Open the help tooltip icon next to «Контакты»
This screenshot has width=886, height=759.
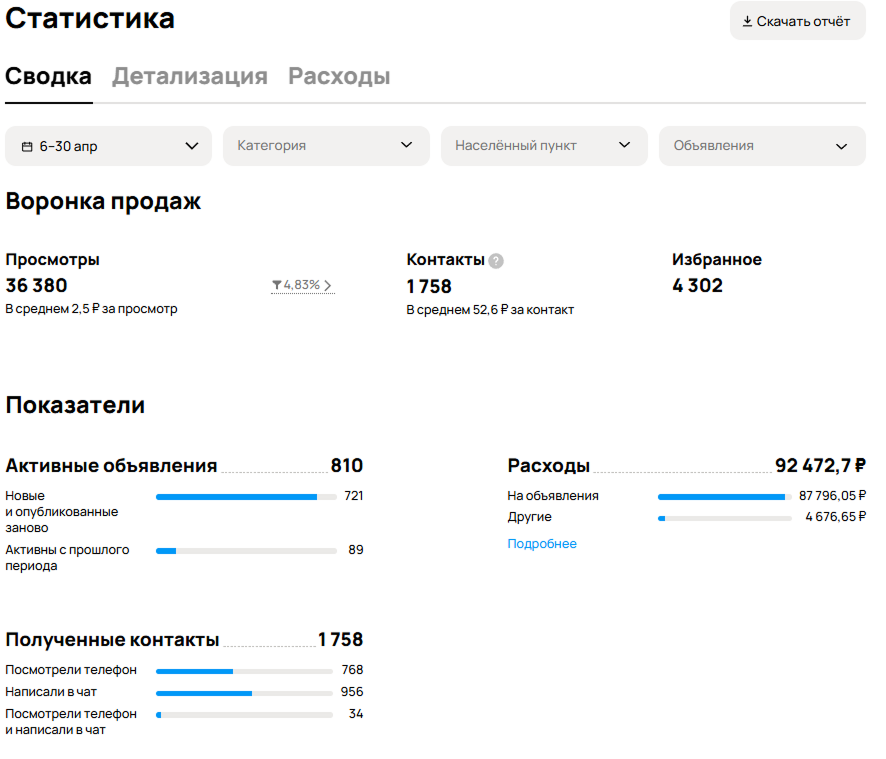click(496, 260)
